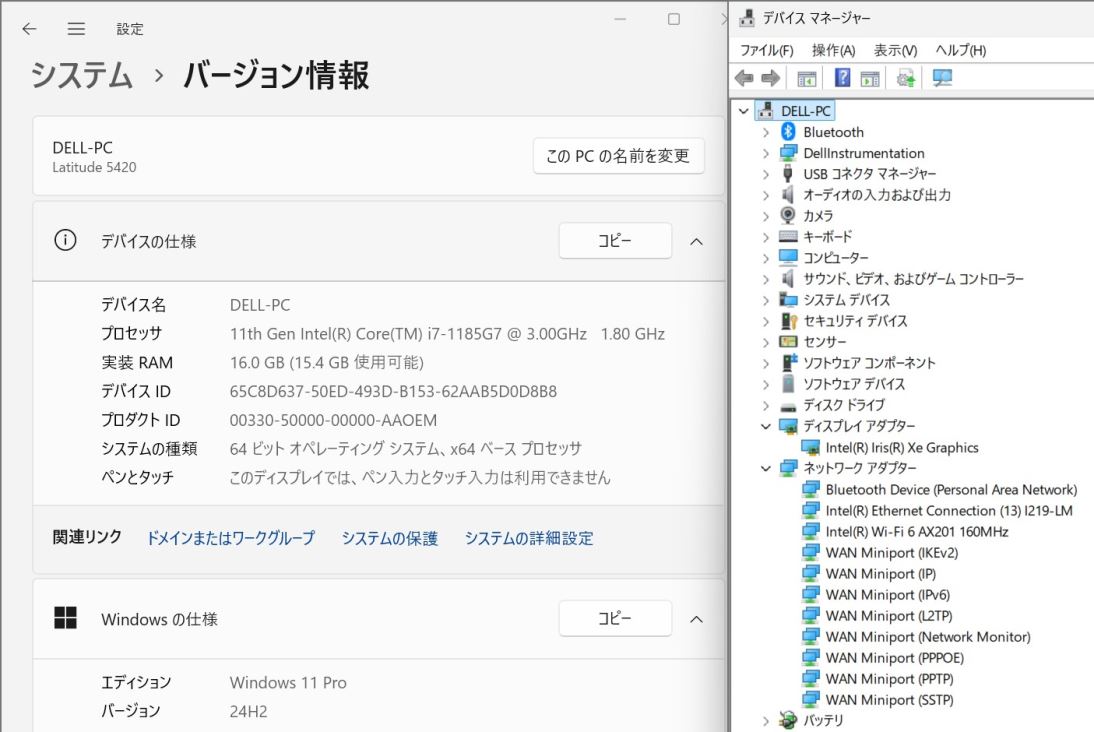1094x732 pixels.
Task: Open the 表示(V) menu
Action: pyautogui.click(x=895, y=50)
